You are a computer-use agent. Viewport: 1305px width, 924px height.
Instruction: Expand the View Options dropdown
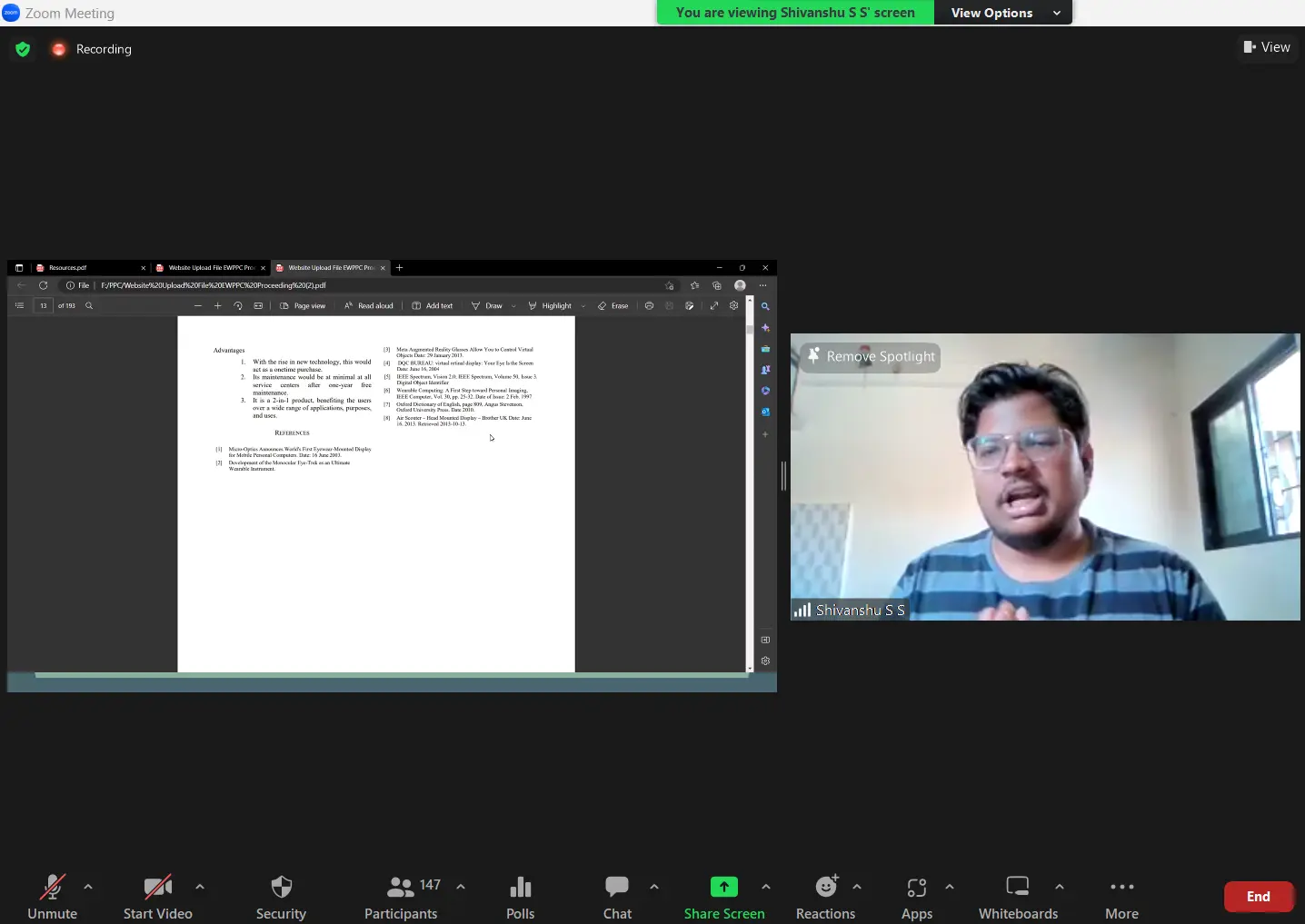[1002, 13]
